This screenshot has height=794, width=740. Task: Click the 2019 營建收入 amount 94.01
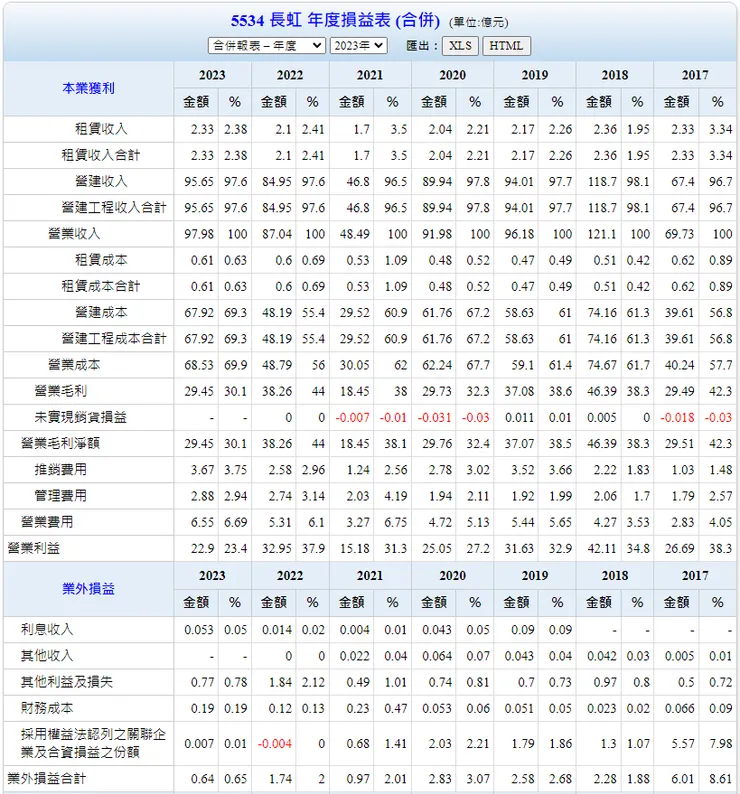point(519,182)
